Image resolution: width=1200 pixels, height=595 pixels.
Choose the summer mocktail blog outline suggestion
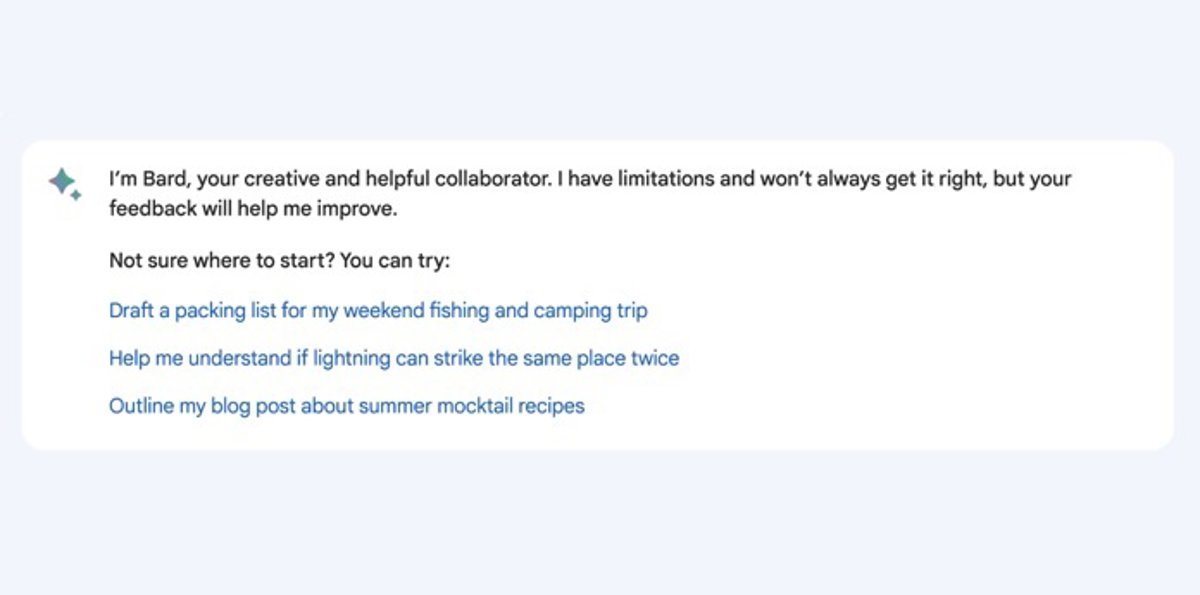point(346,406)
